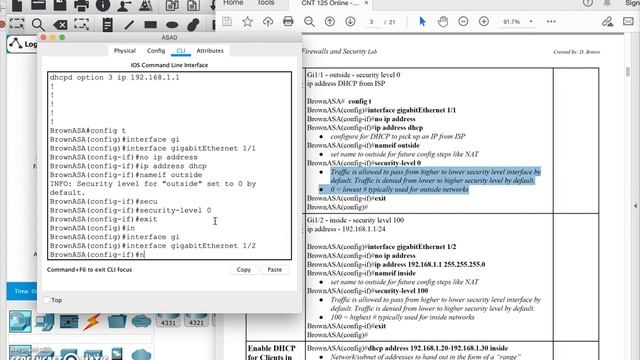Zoom out the PDF with the minus button
The width and height of the screenshot is (640, 360).
463,21
